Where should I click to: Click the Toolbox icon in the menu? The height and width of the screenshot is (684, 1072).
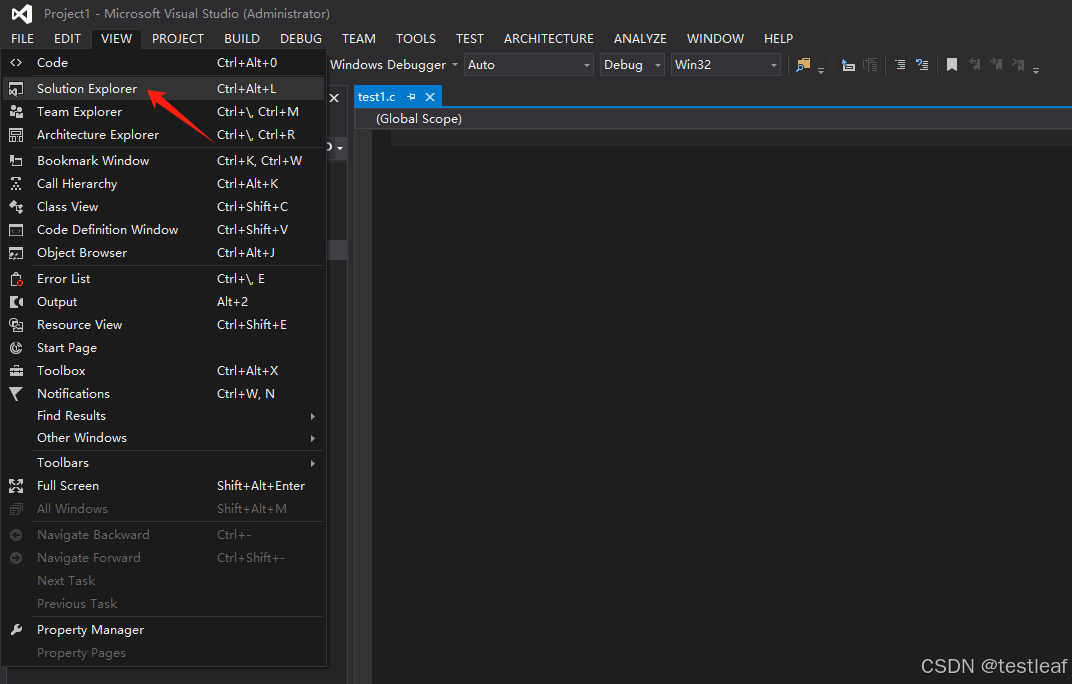(16, 371)
